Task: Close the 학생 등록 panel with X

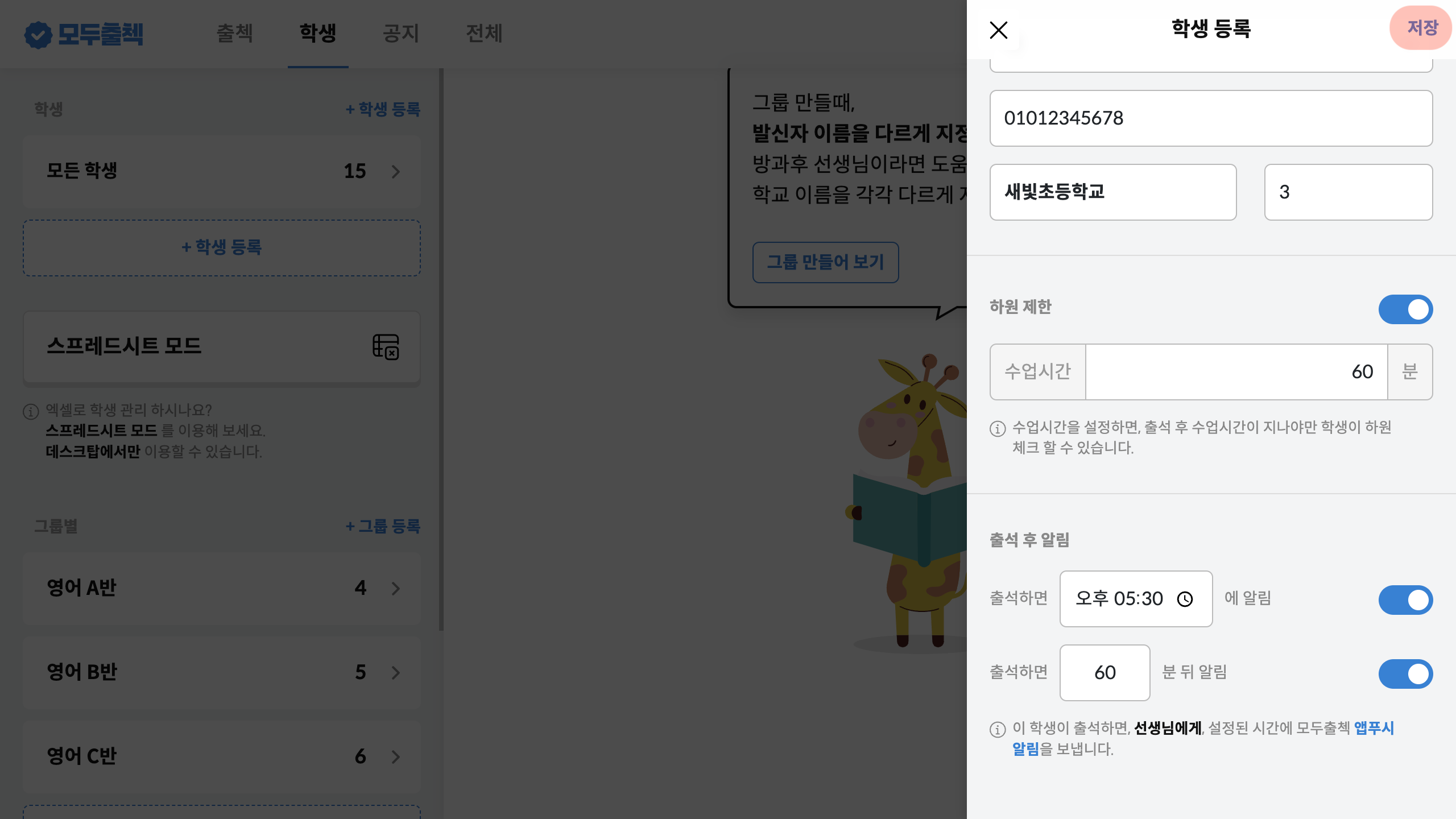Action: [x=998, y=30]
